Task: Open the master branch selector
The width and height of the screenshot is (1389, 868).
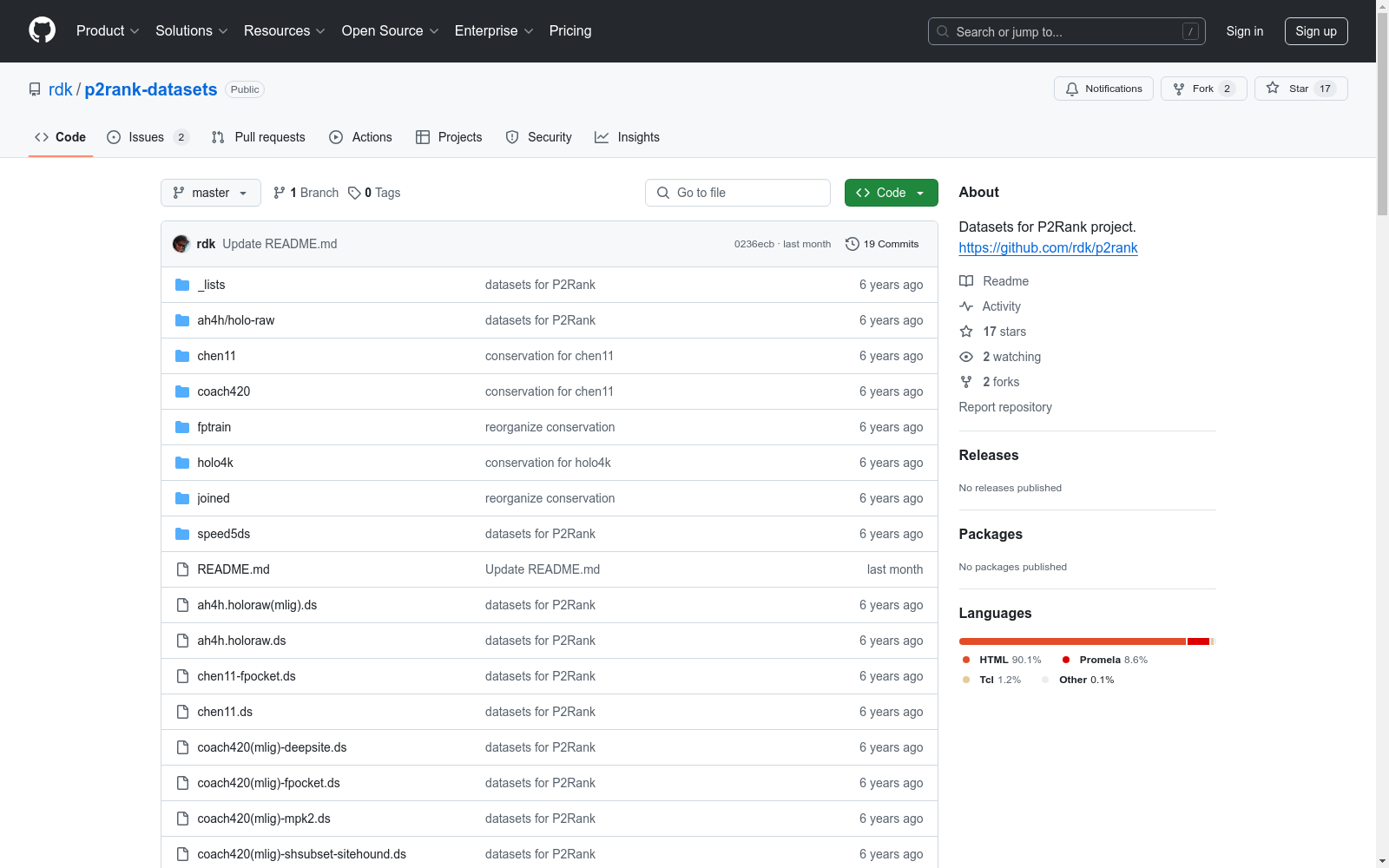Action: [x=211, y=193]
